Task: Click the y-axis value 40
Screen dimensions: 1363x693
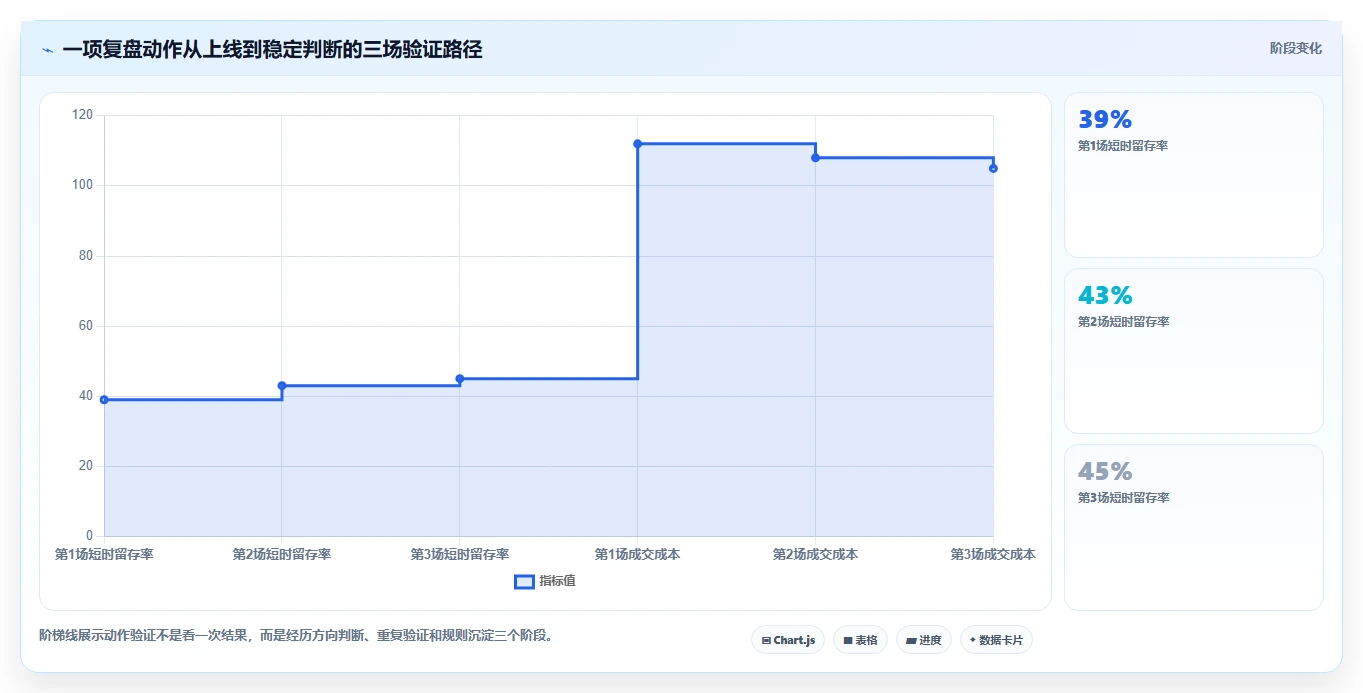Action: 87,396
